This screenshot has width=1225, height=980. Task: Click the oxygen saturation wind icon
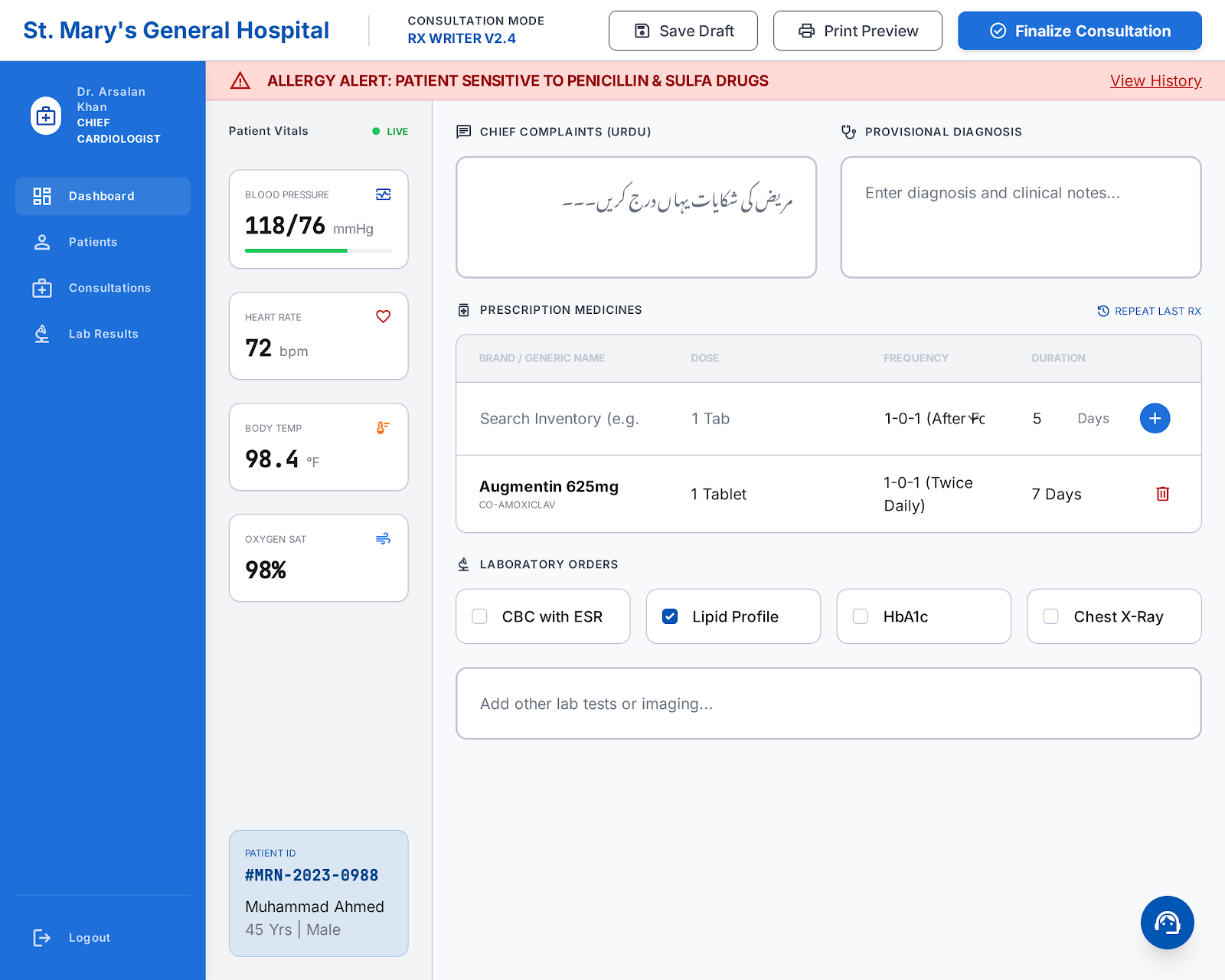(384, 539)
